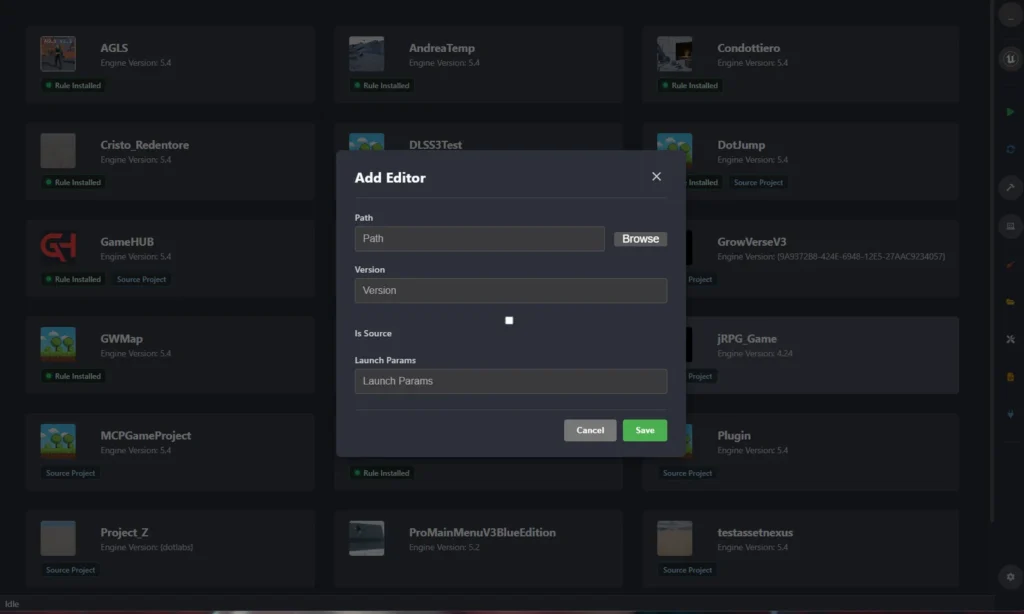The height and width of the screenshot is (614, 1024).
Task: Focus the Path input field
Action: [x=479, y=239]
